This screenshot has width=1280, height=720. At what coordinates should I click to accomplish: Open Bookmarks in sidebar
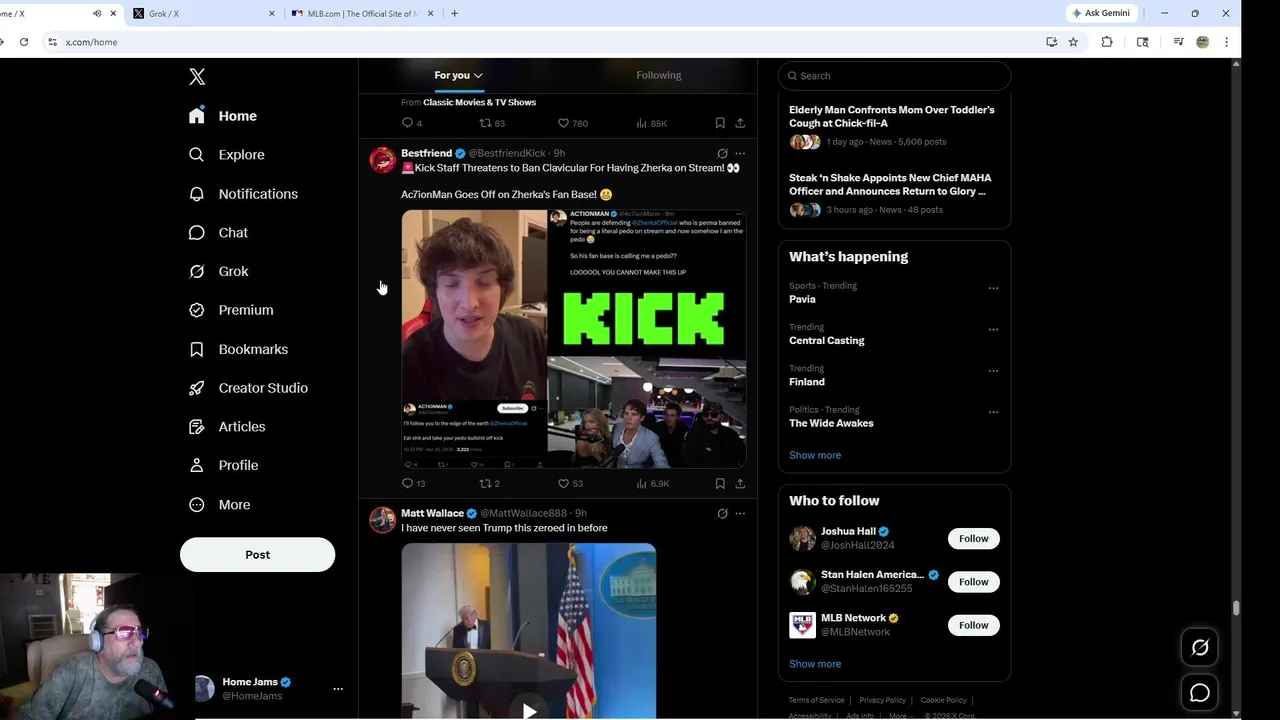point(238,349)
